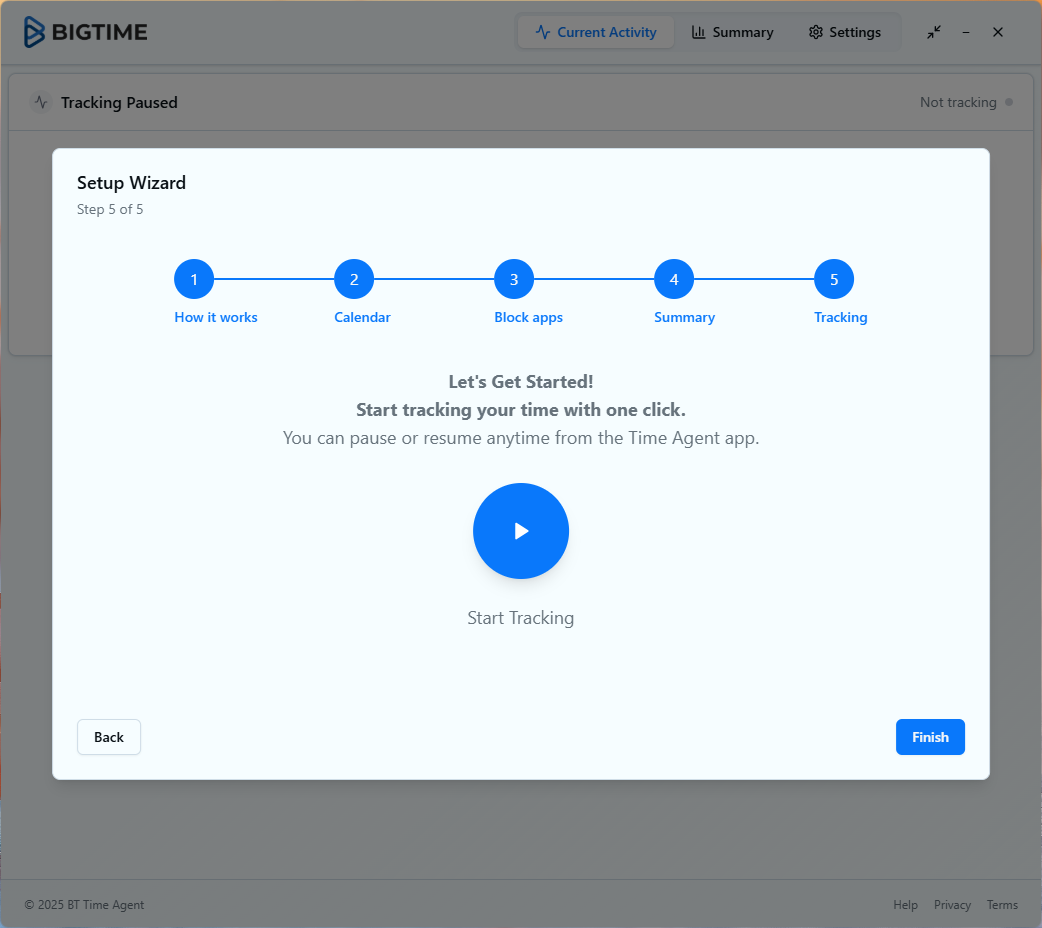Click the Settings gear icon

click(815, 32)
